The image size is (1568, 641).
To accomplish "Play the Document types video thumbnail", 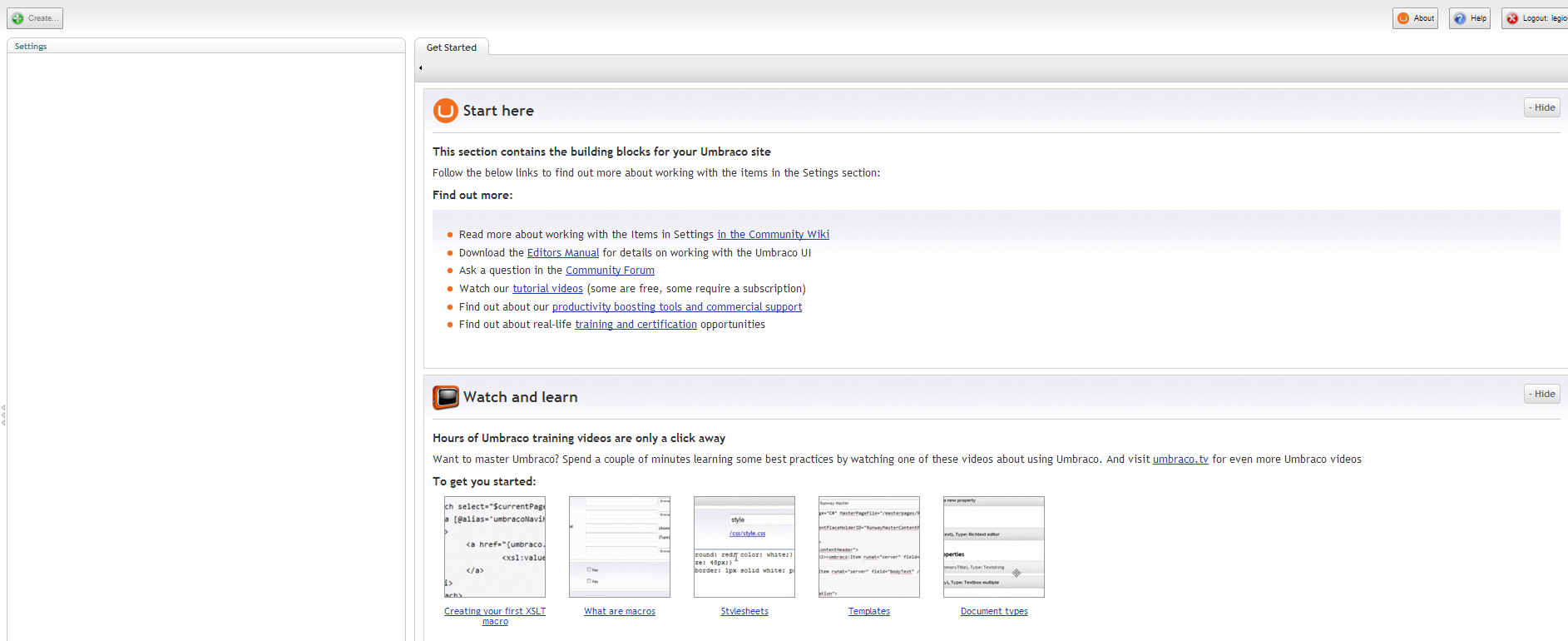I will tap(994, 547).
